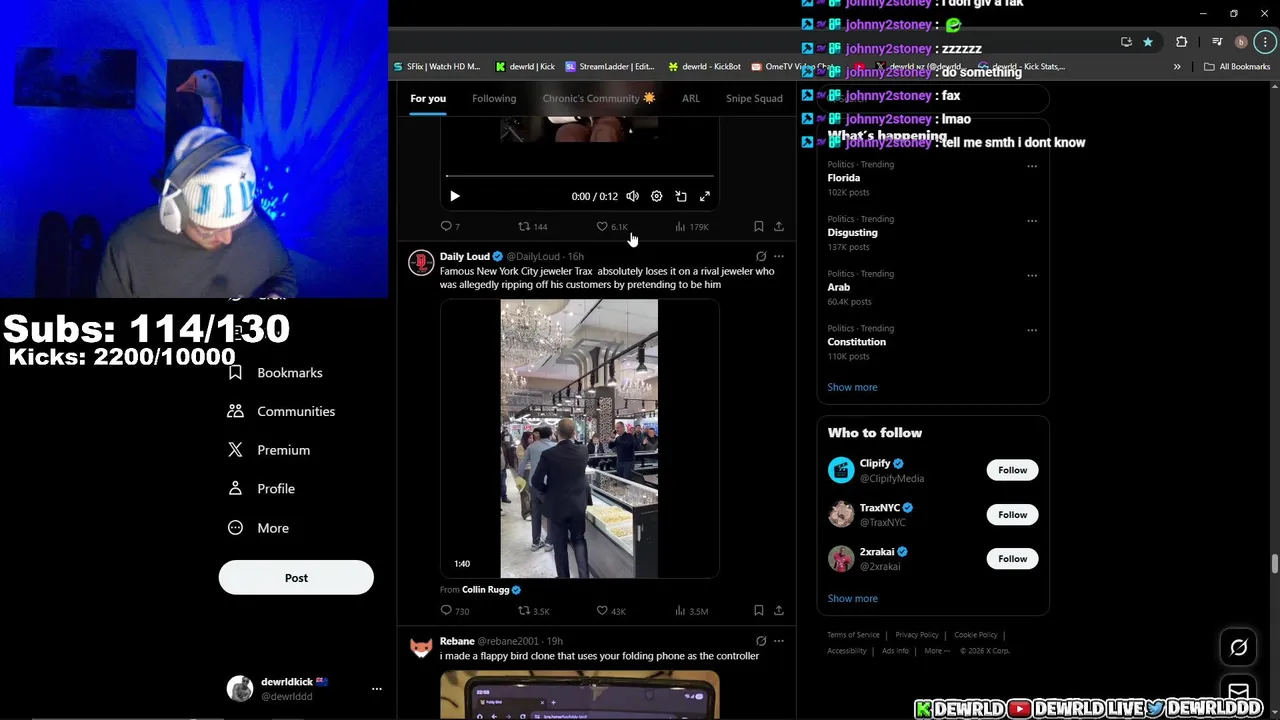This screenshot has height=720, width=1280.
Task: Open Communities in sidebar
Action: pyautogui.click(x=282, y=411)
